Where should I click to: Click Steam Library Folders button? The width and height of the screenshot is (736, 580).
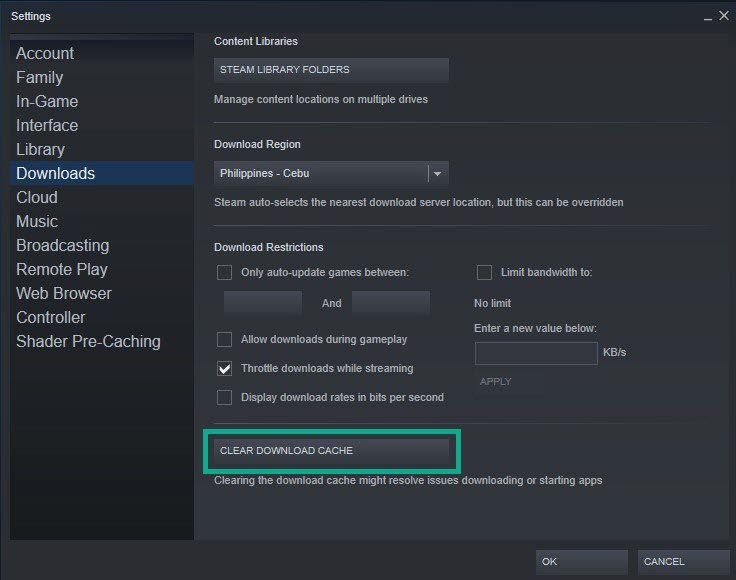[x=331, y=70]
